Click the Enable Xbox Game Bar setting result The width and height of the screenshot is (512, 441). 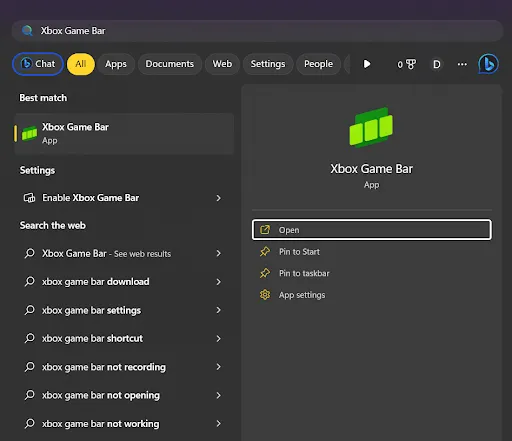tap(124, 198)
